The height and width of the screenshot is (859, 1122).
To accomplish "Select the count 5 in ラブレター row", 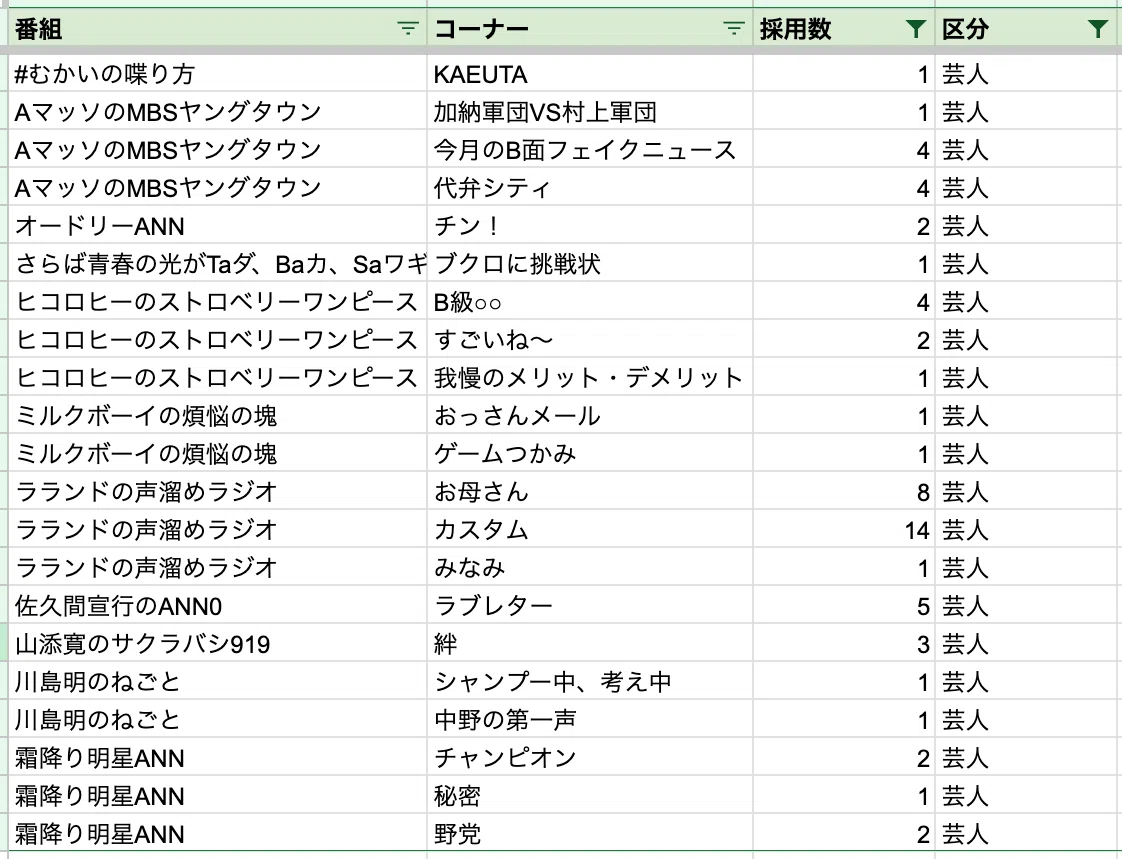I will point(844,606).
